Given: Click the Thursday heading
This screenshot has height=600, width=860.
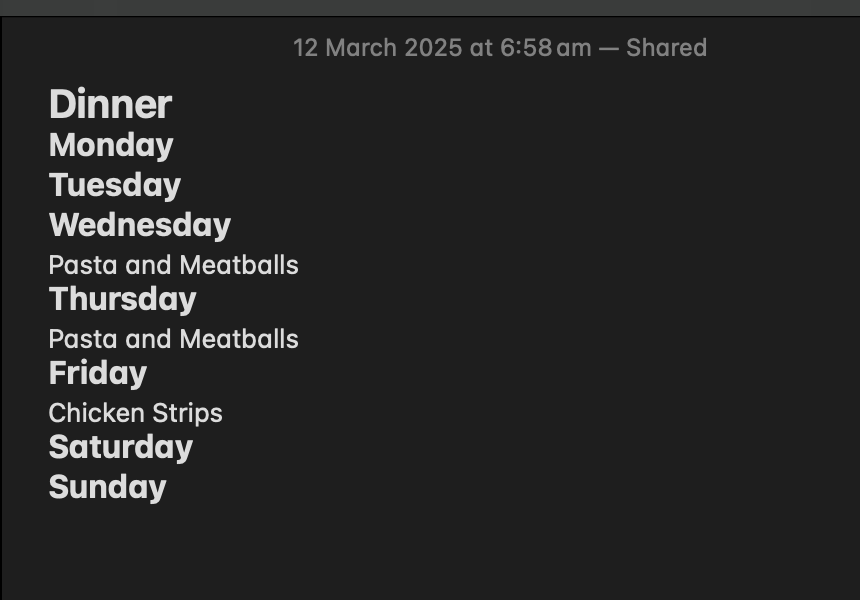Looking at the screenshot, I should coord(122,299).
